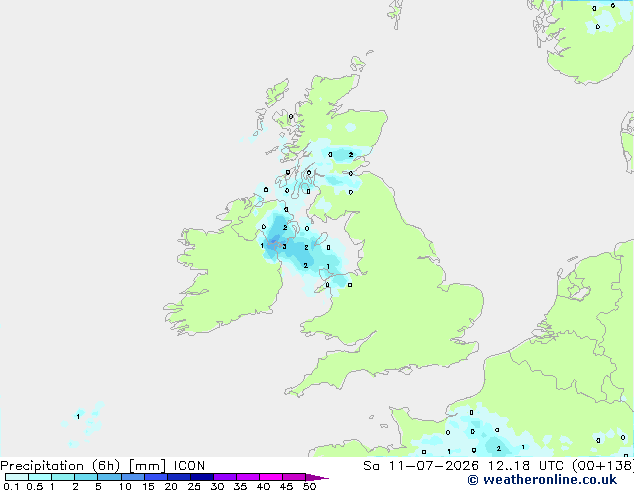The image size is (634, 490).
Task: Click the 35–40 mm legend swatch
Action: [247, 477]
